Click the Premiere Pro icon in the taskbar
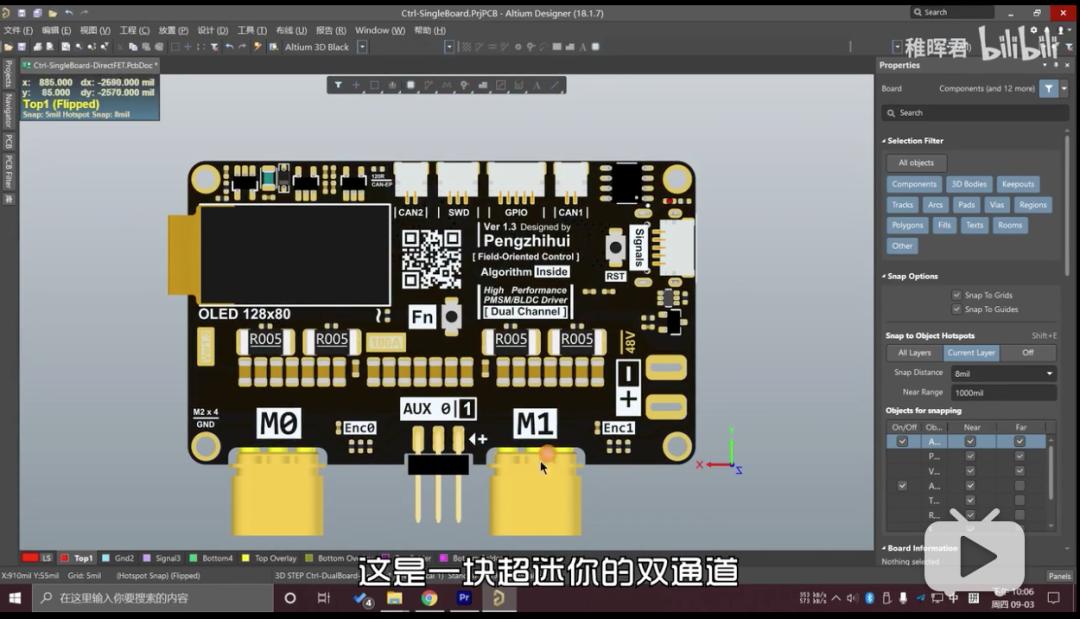 coord(464,598)
